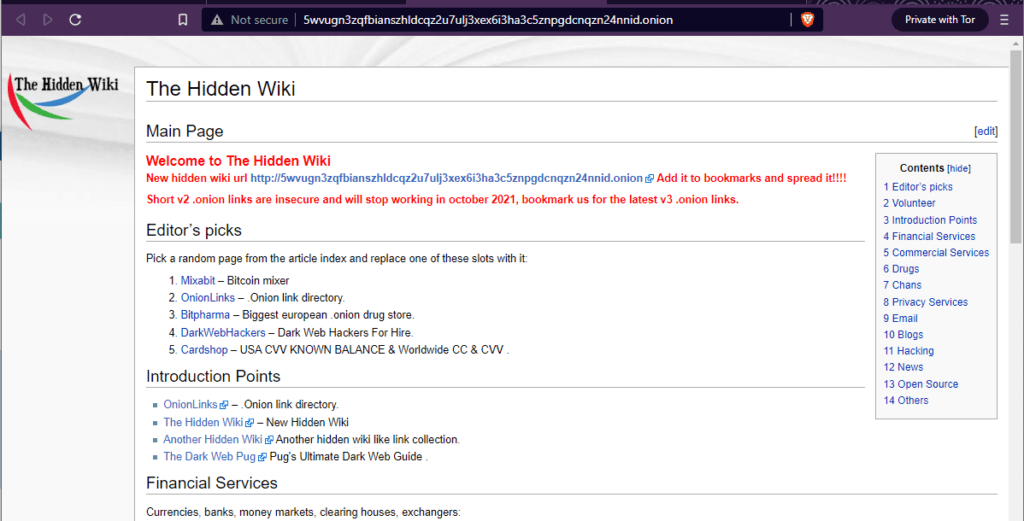1024x521 pixels.
Task: Click the browser forward arrow
Action: coord(48,20)
